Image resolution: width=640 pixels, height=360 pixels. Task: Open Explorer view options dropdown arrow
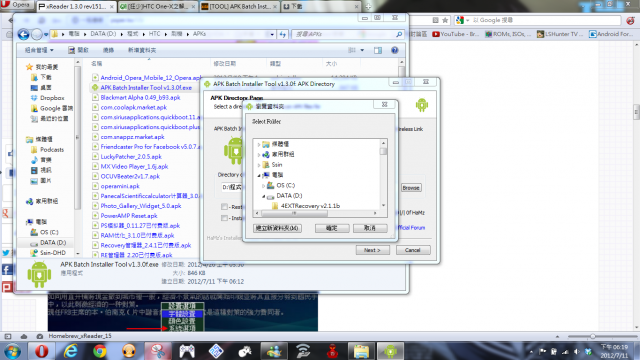pos(362,50)
